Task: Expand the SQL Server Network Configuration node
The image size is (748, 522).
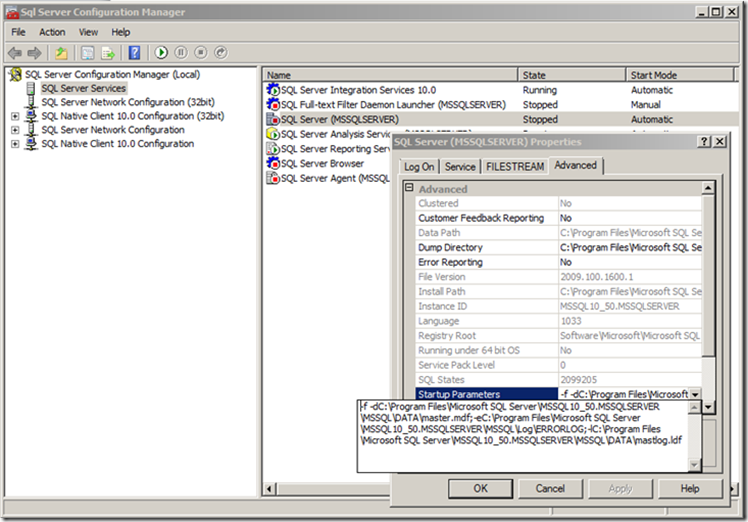Action: click(15, 130)
